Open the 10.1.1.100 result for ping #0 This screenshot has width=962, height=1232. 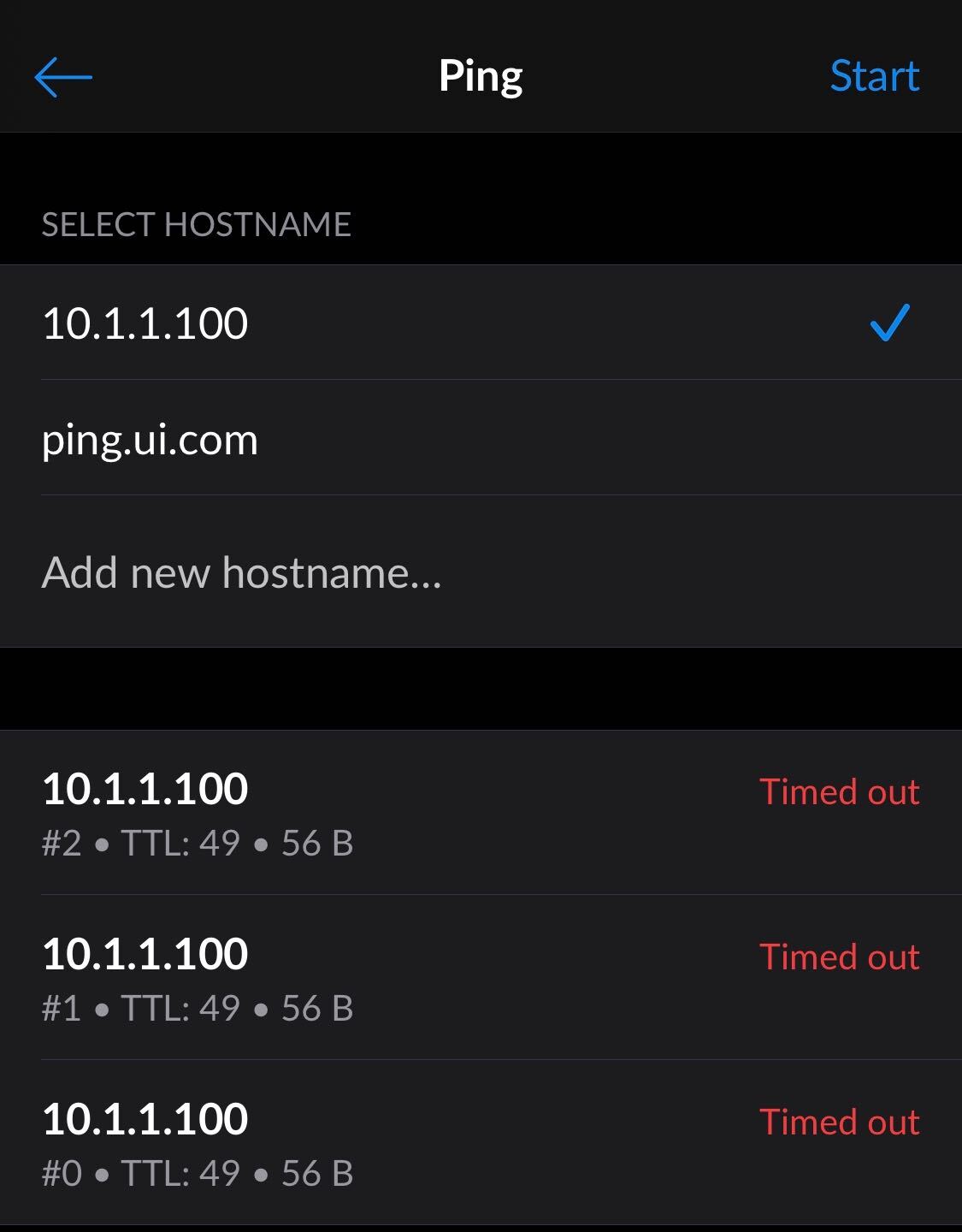coord(145,1118)
